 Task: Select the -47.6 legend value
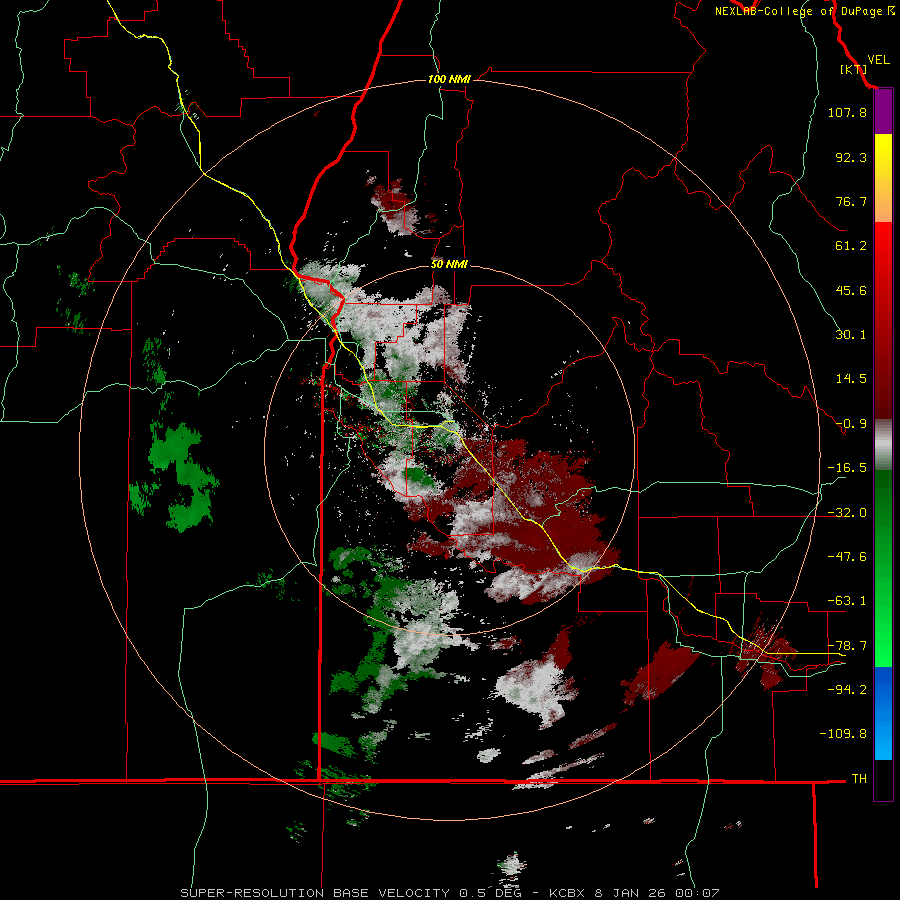(847, 557)
